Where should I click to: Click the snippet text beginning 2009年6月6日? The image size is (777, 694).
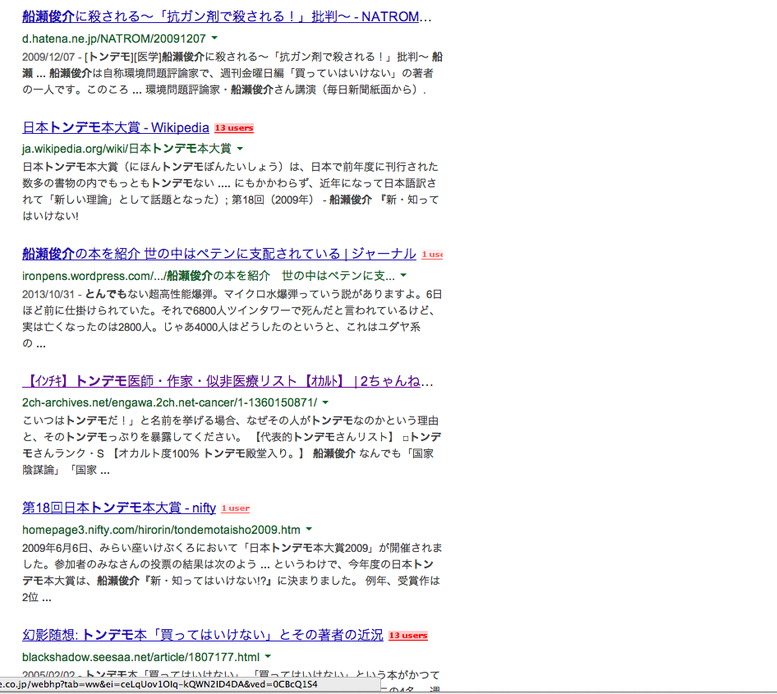click(x=232, y=572)
